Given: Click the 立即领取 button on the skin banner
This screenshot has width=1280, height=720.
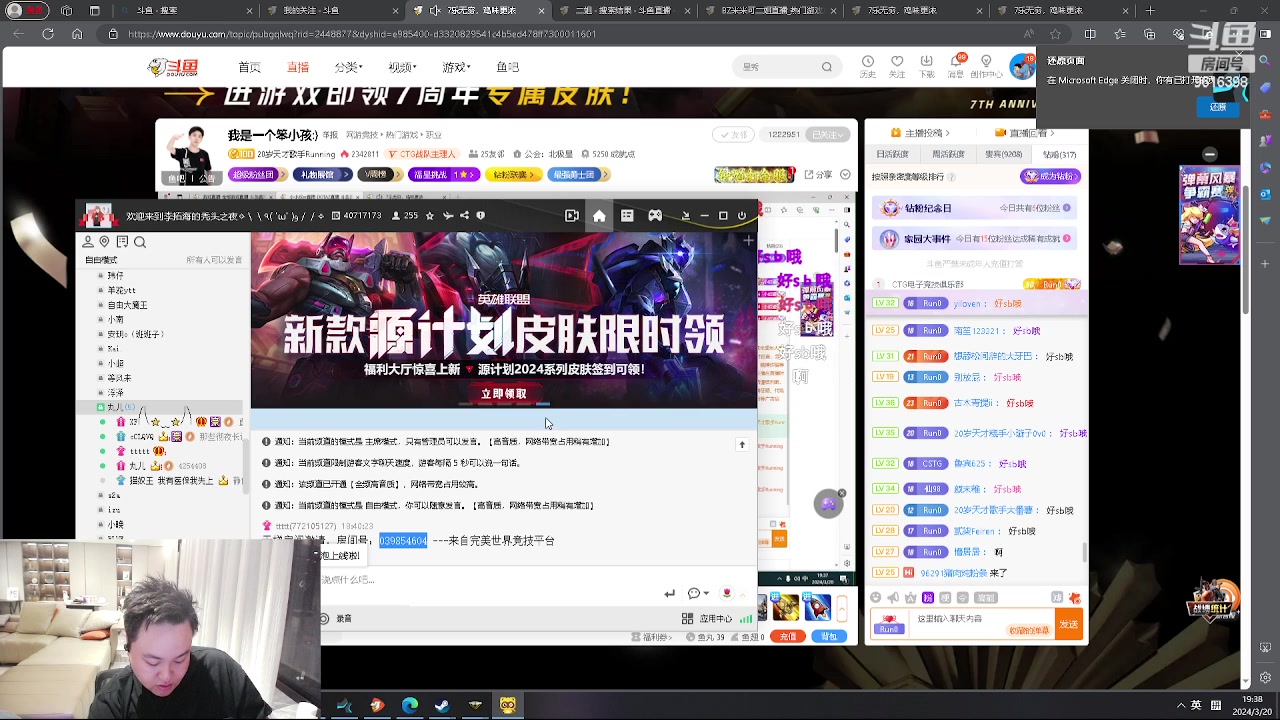Looking at the screenshot, I should pos(503,393).
